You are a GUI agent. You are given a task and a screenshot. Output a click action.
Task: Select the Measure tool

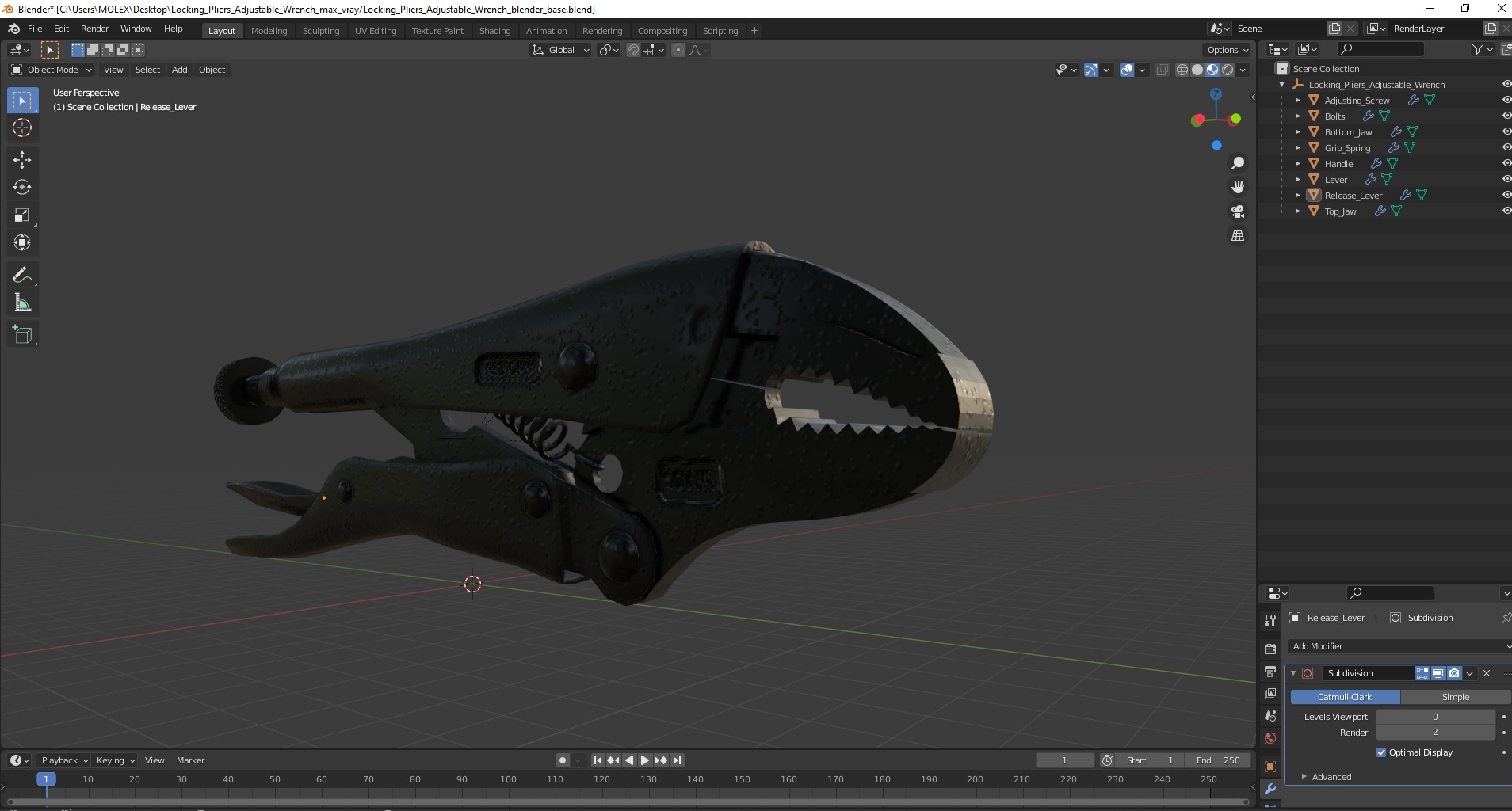(x=22, y=303)
